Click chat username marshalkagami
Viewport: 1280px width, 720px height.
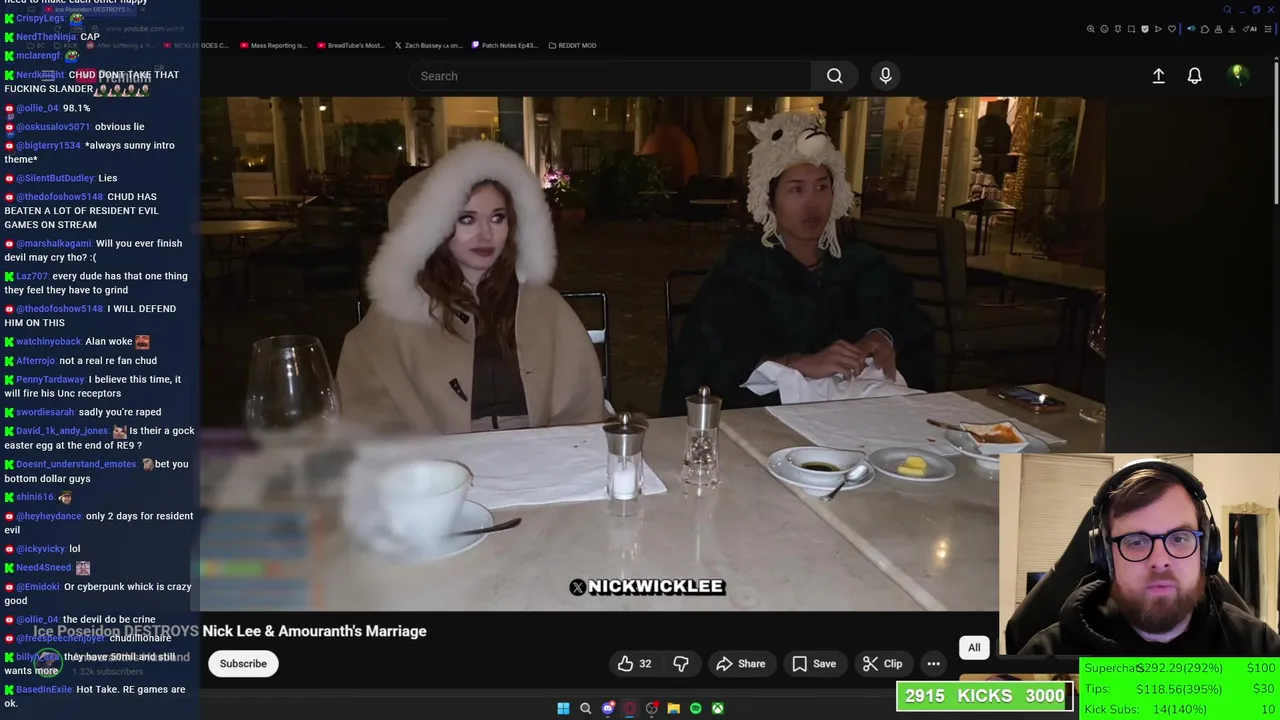click(54, 244)
